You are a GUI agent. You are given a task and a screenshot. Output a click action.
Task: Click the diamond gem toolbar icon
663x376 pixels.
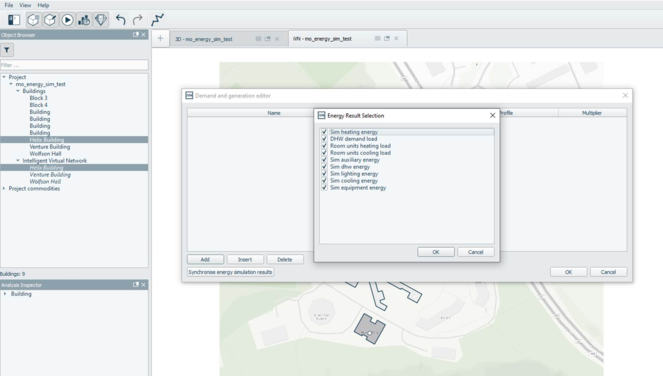[x=101, y=20]
